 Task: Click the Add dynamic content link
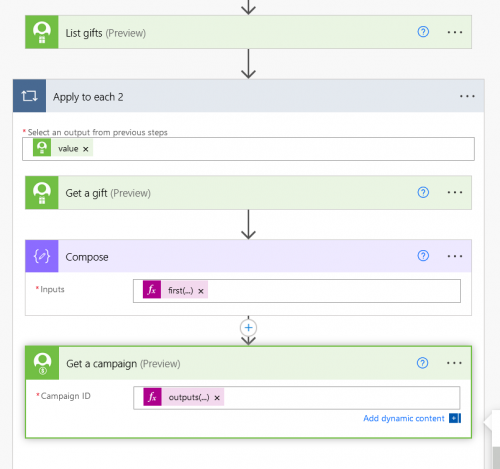tap(404, 418)
